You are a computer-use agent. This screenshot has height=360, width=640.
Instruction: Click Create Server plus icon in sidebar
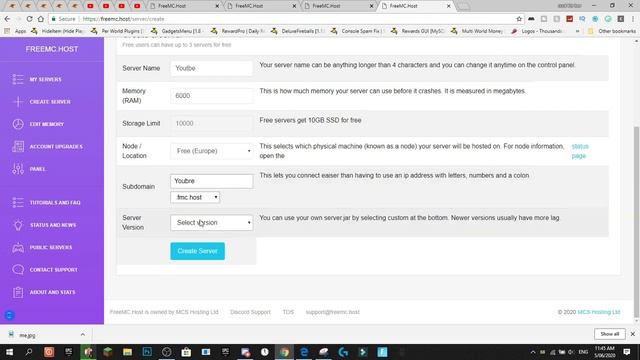click(18, 102)
